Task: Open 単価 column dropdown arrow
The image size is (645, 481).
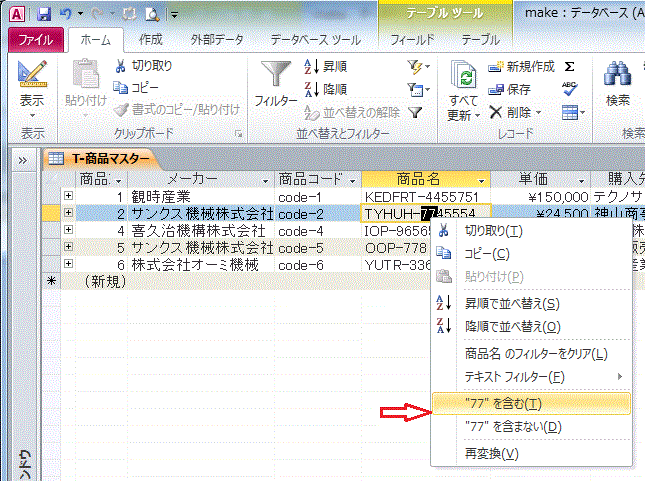Action: pos(581,181)
